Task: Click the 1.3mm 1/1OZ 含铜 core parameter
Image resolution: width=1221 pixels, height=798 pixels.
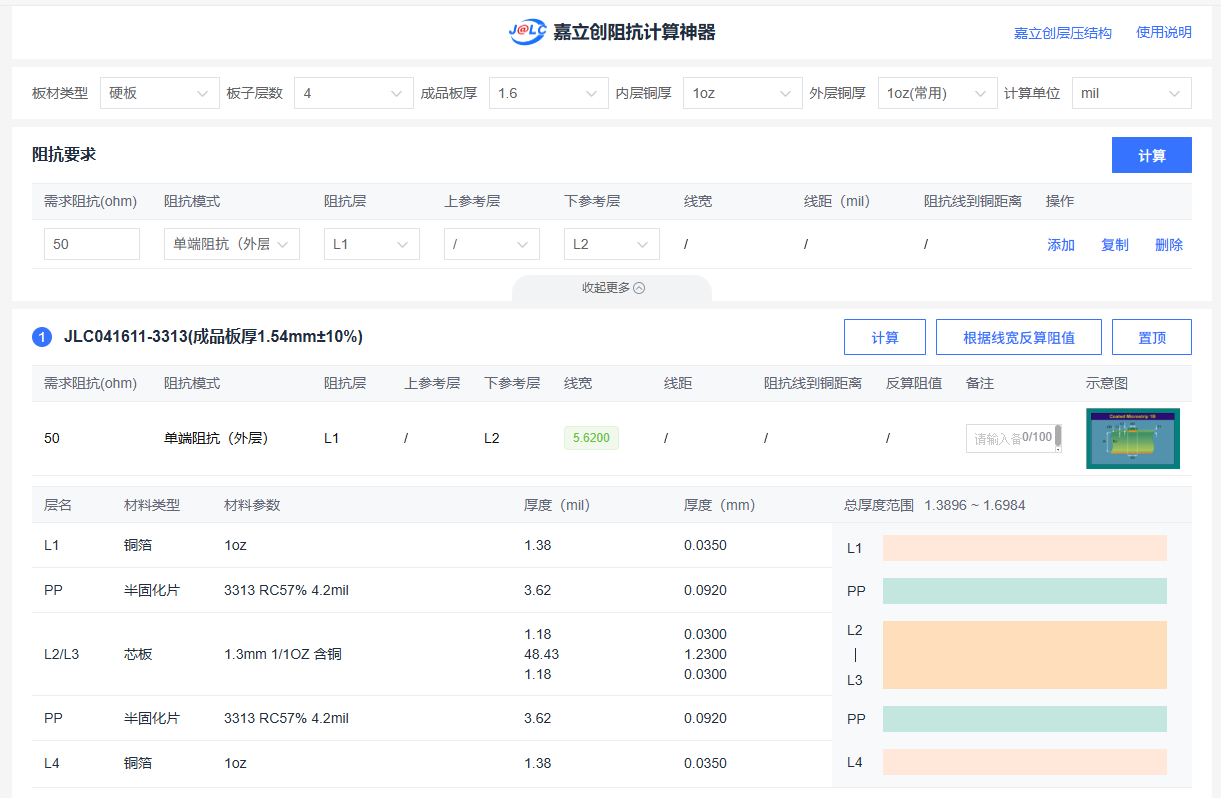Action: (x=283, y=654)
